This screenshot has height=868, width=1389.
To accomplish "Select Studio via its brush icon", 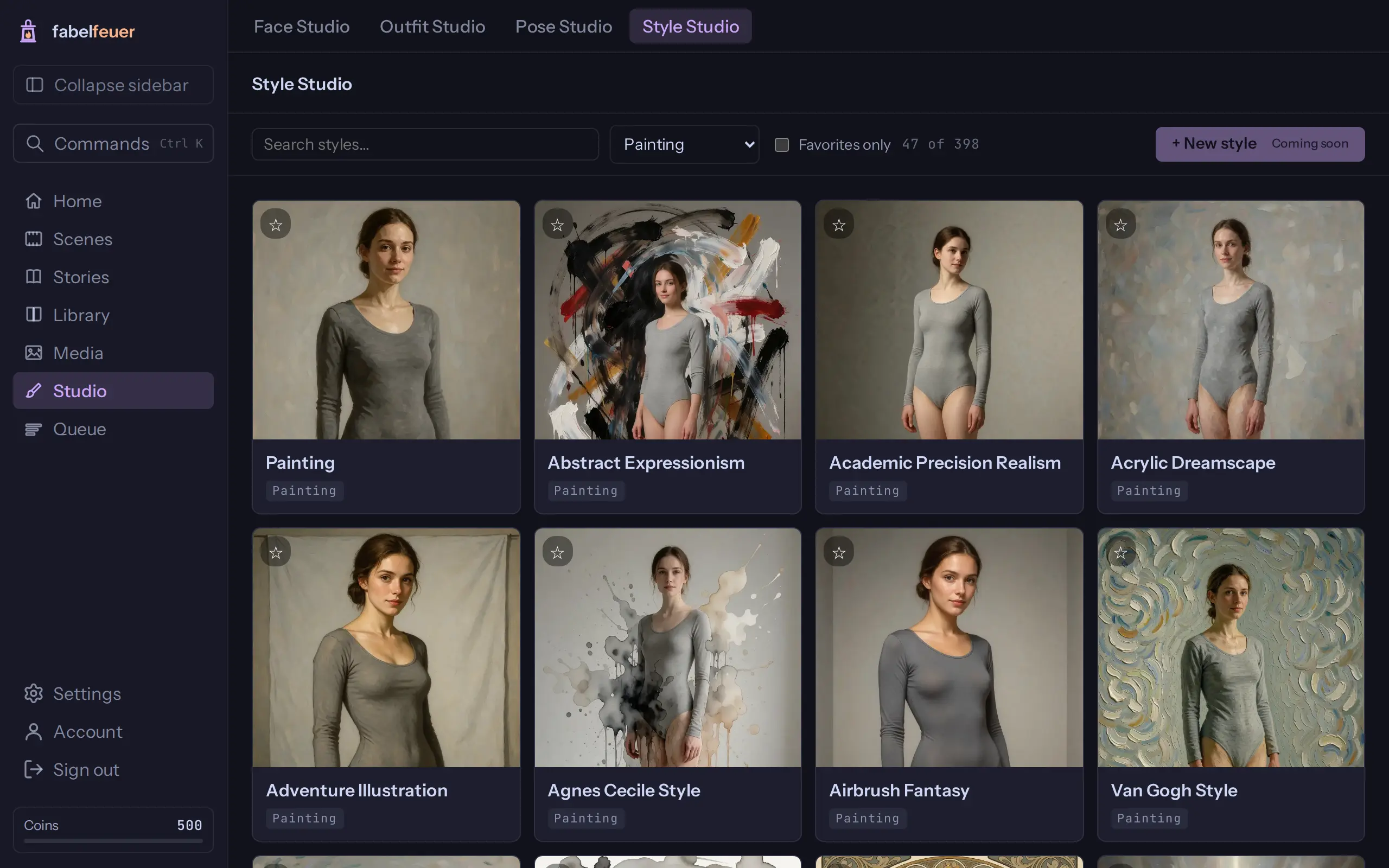I will point(34,391).
